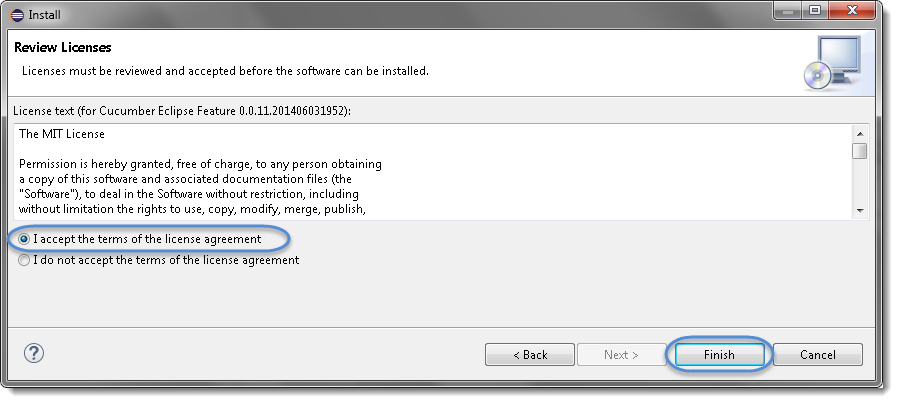Click the install wizard computer and CD graphic
Screen dimensions: 898x403
pos(832,63)
